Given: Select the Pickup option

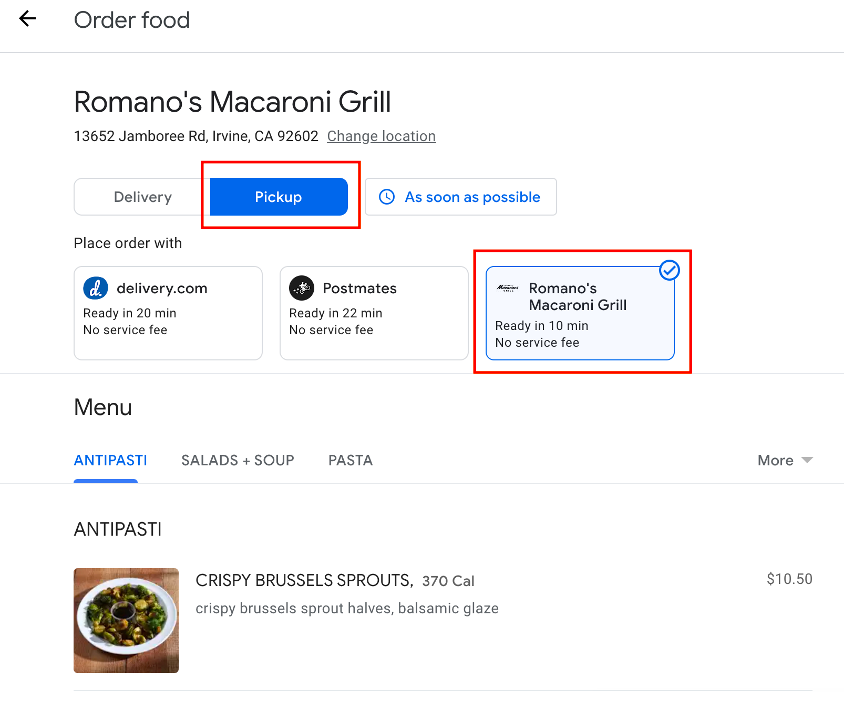Looking at the screenshot, I should coord(278,197).
